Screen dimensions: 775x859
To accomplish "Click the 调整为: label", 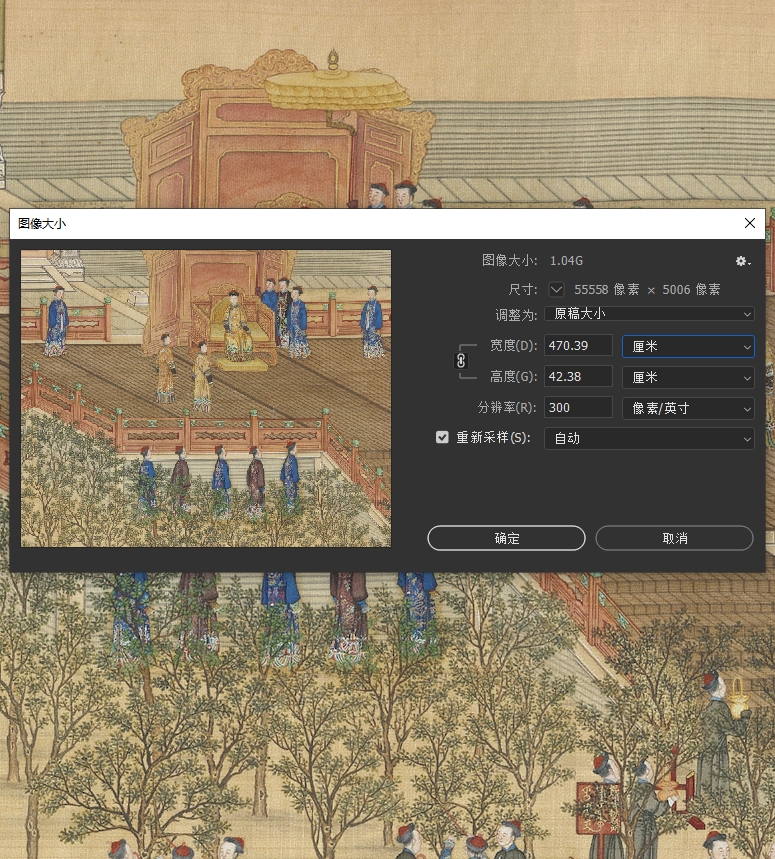I will click(516, 315).
